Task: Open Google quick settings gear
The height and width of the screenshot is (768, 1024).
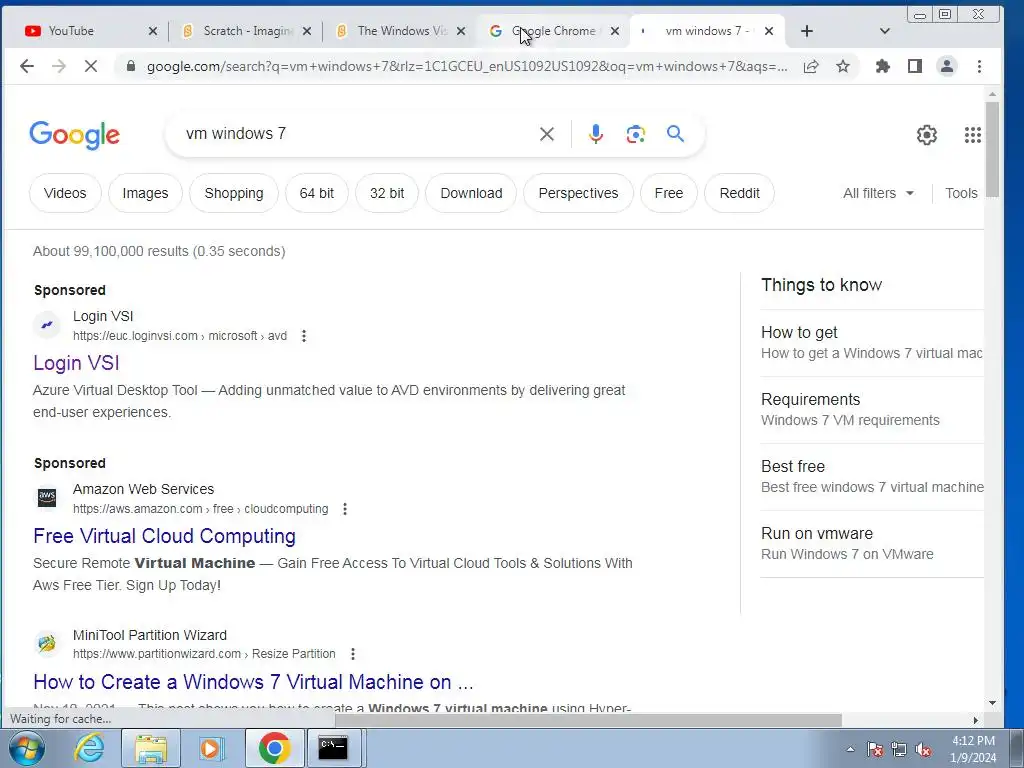Action: pyautogui.click(x=927, y=135)
